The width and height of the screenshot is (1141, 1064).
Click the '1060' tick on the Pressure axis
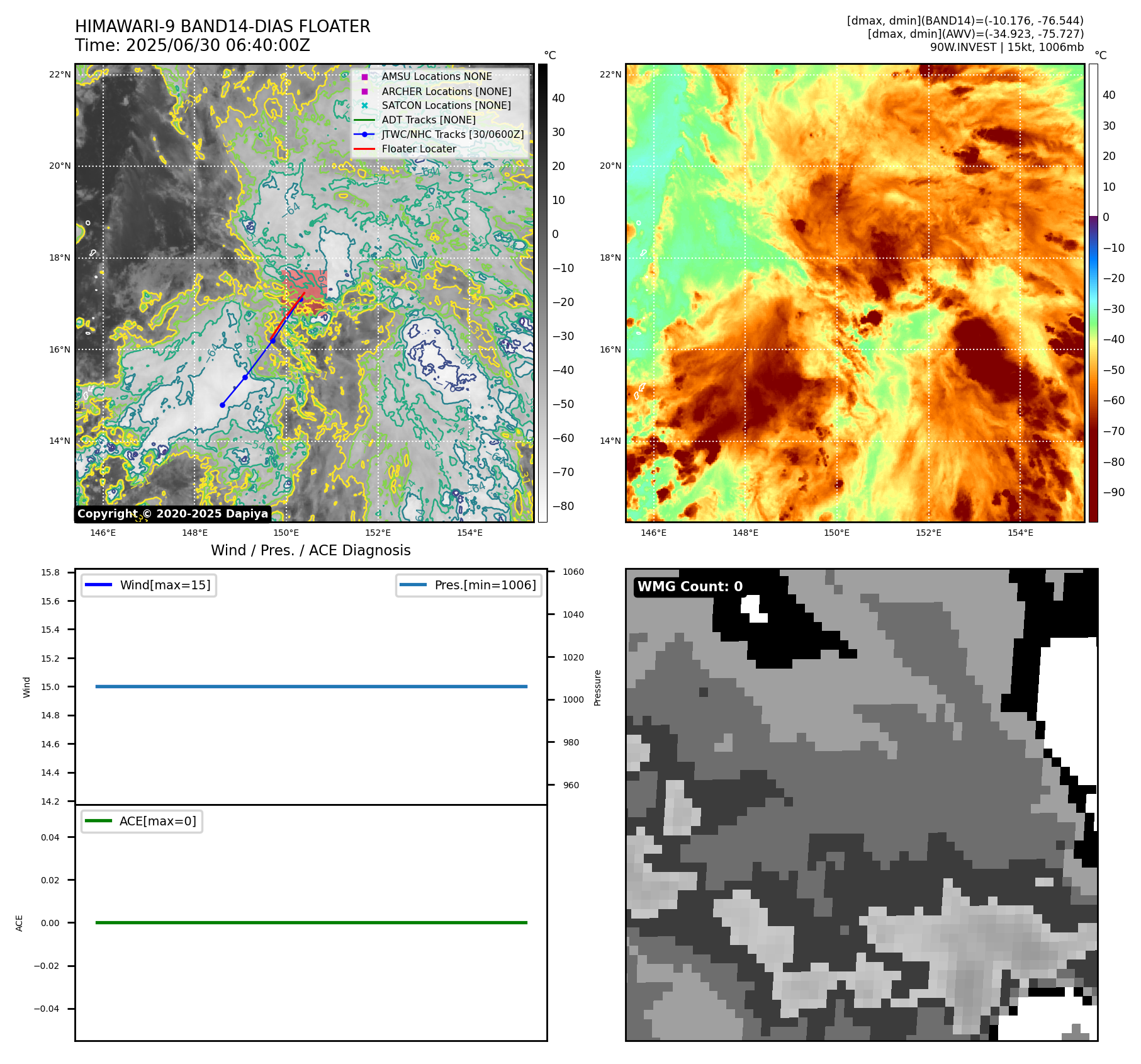tap(573, 572)
